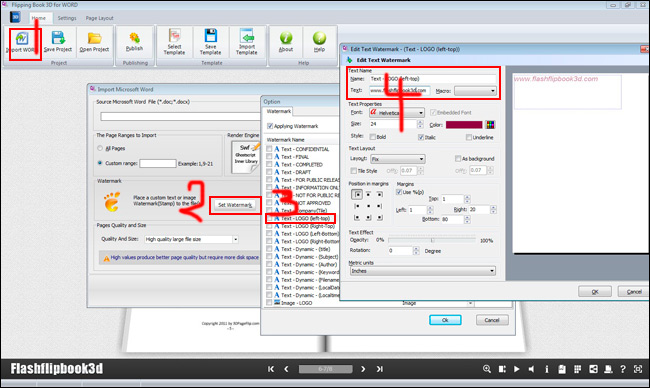
Task: Click the Publish gear icon
Action: click(x=134, y=38)
